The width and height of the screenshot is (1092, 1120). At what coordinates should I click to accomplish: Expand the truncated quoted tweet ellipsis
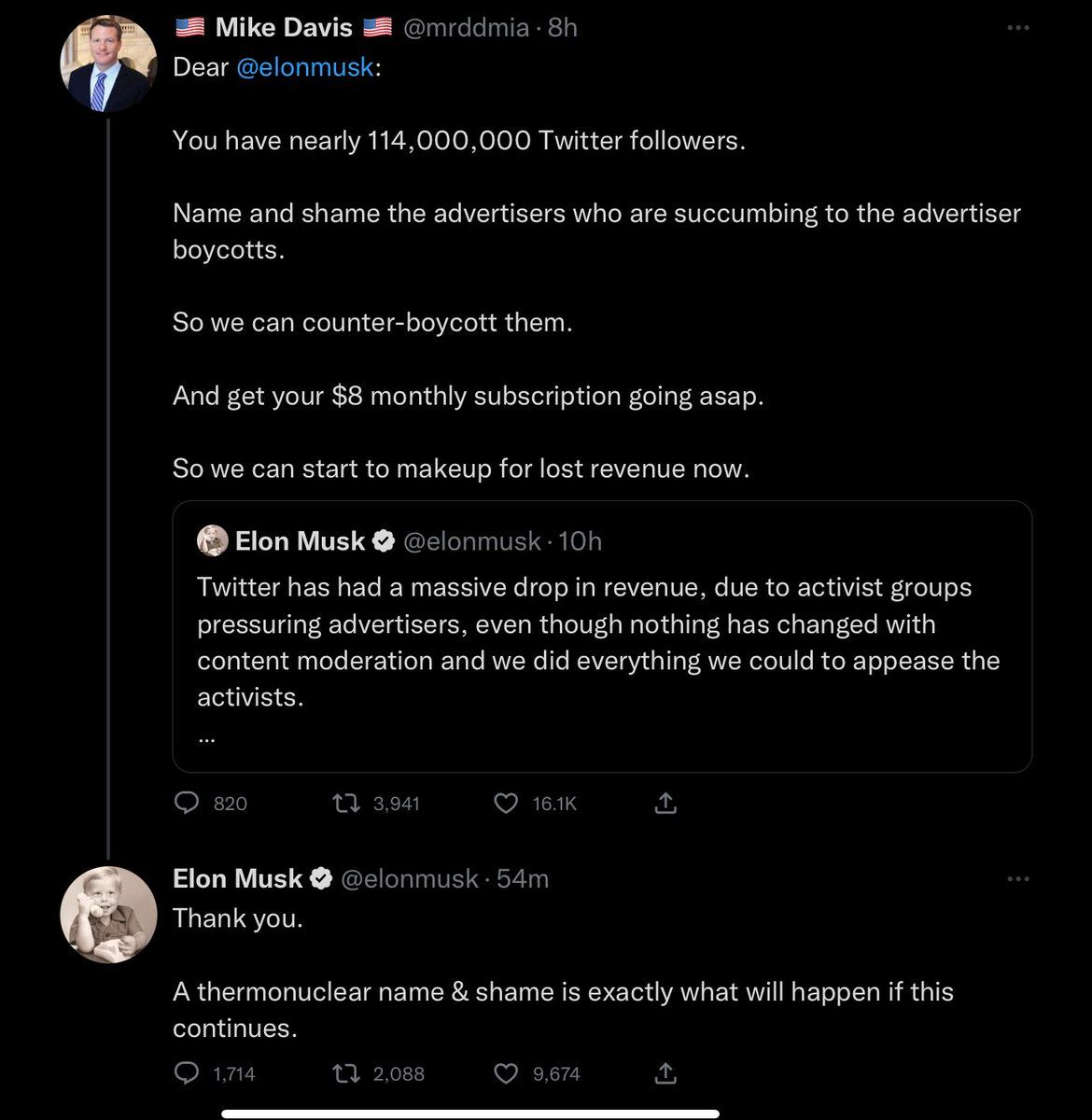(207, 737)
